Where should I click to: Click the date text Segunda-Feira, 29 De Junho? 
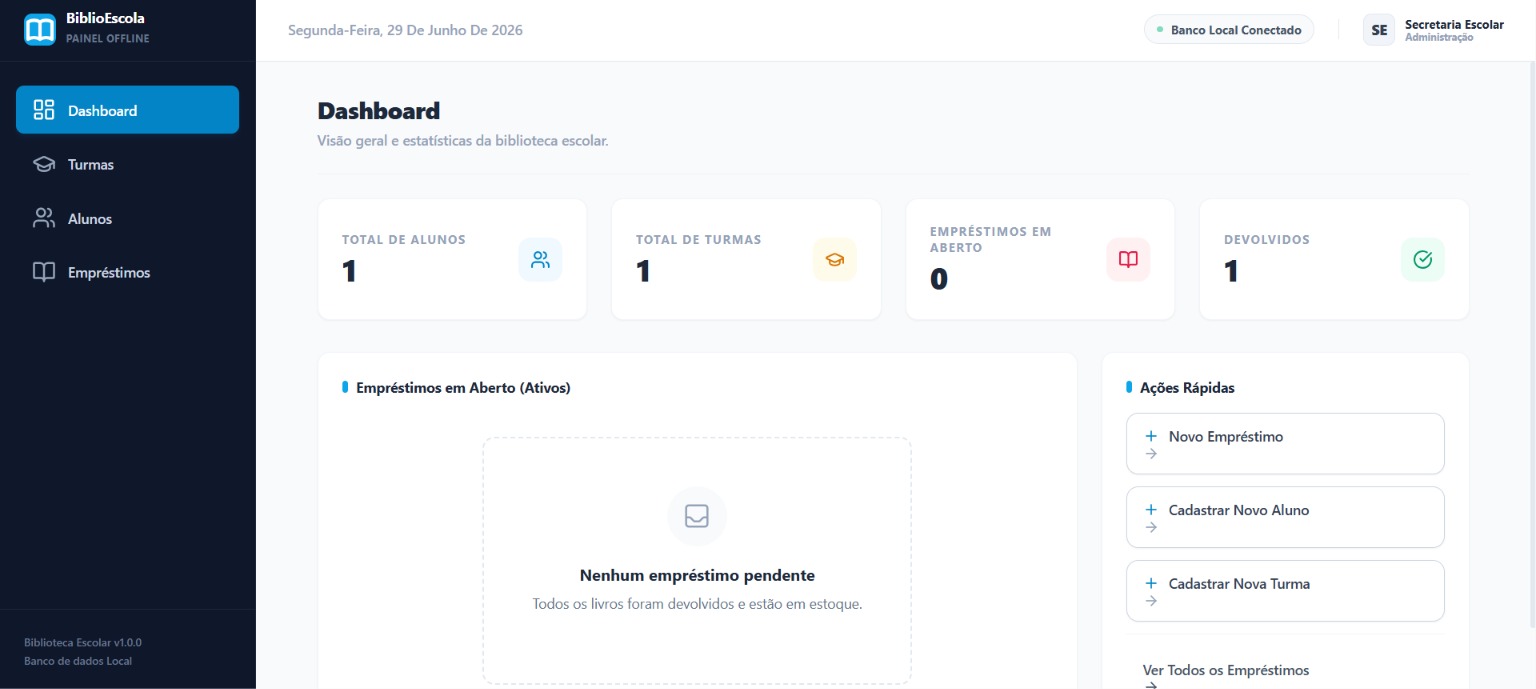coord(405,30)
